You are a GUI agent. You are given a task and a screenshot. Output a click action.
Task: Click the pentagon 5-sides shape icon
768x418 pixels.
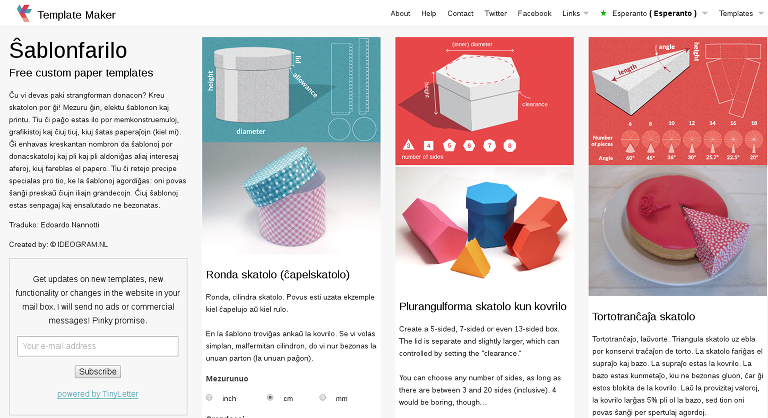[449, 145]
